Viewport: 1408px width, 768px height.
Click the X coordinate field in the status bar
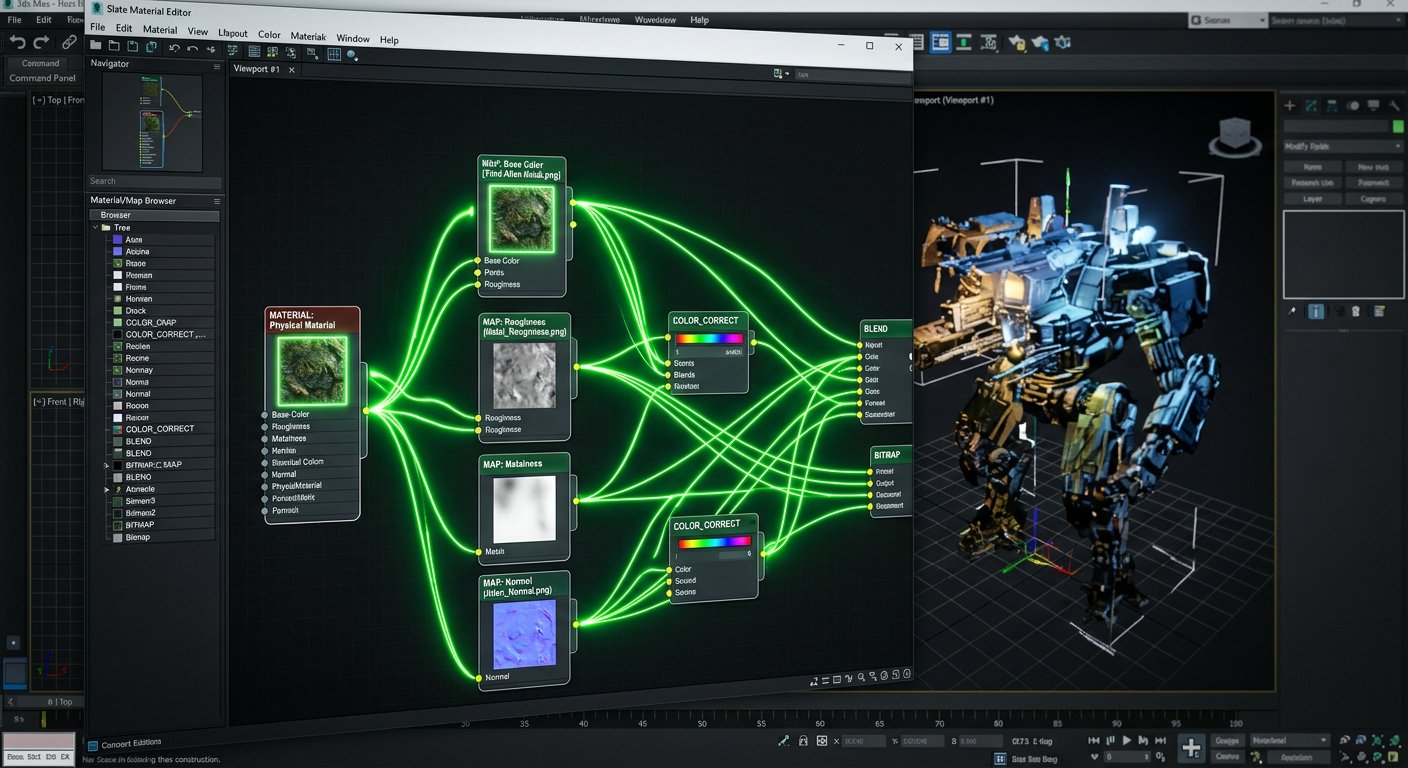862,742
